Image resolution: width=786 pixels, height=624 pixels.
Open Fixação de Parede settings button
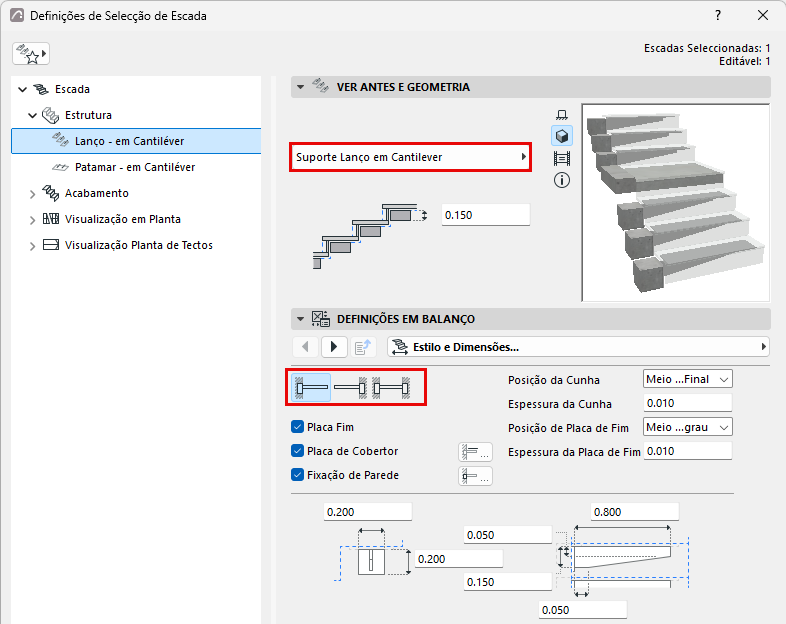pos(475,476)
